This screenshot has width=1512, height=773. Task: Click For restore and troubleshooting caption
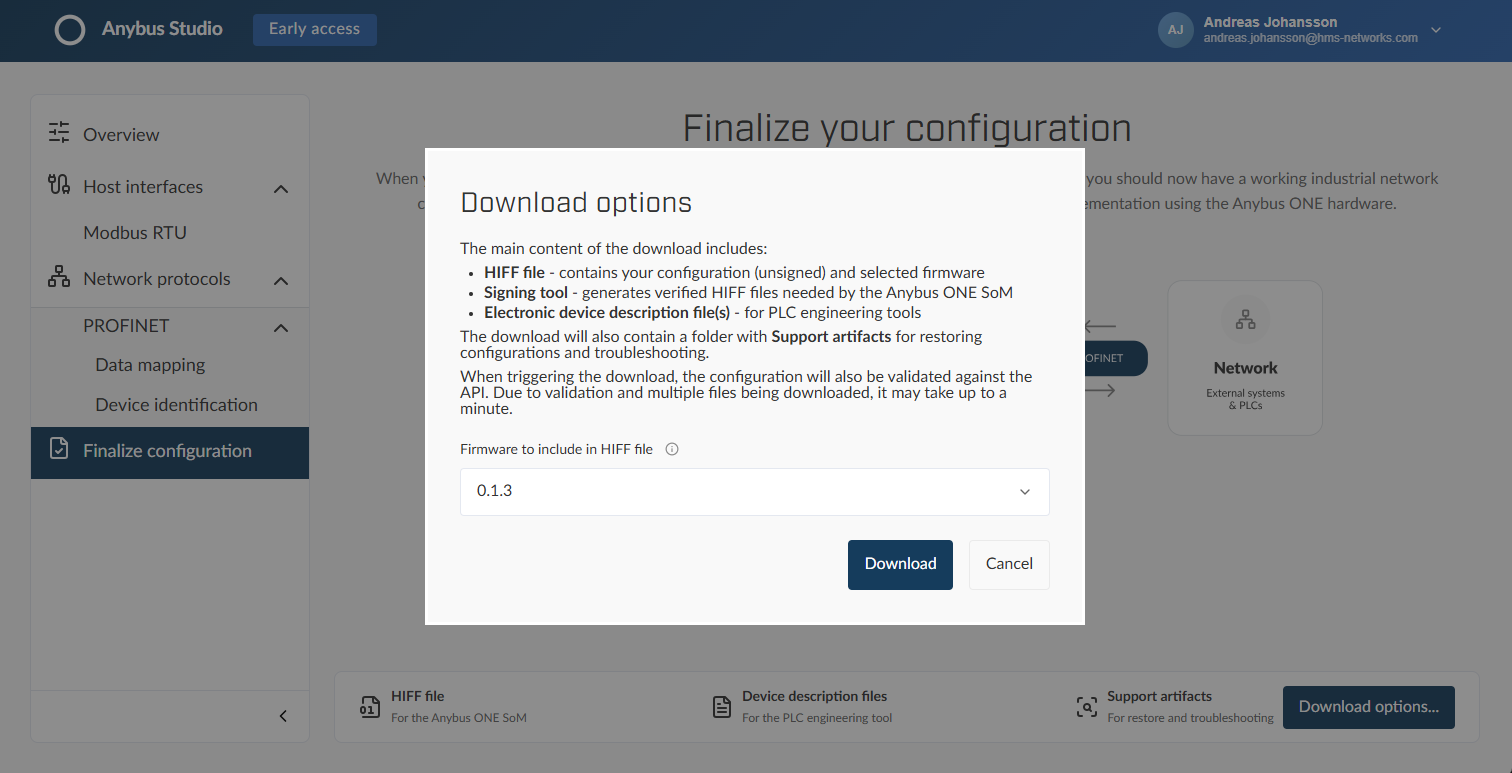tap(1191, 718)
